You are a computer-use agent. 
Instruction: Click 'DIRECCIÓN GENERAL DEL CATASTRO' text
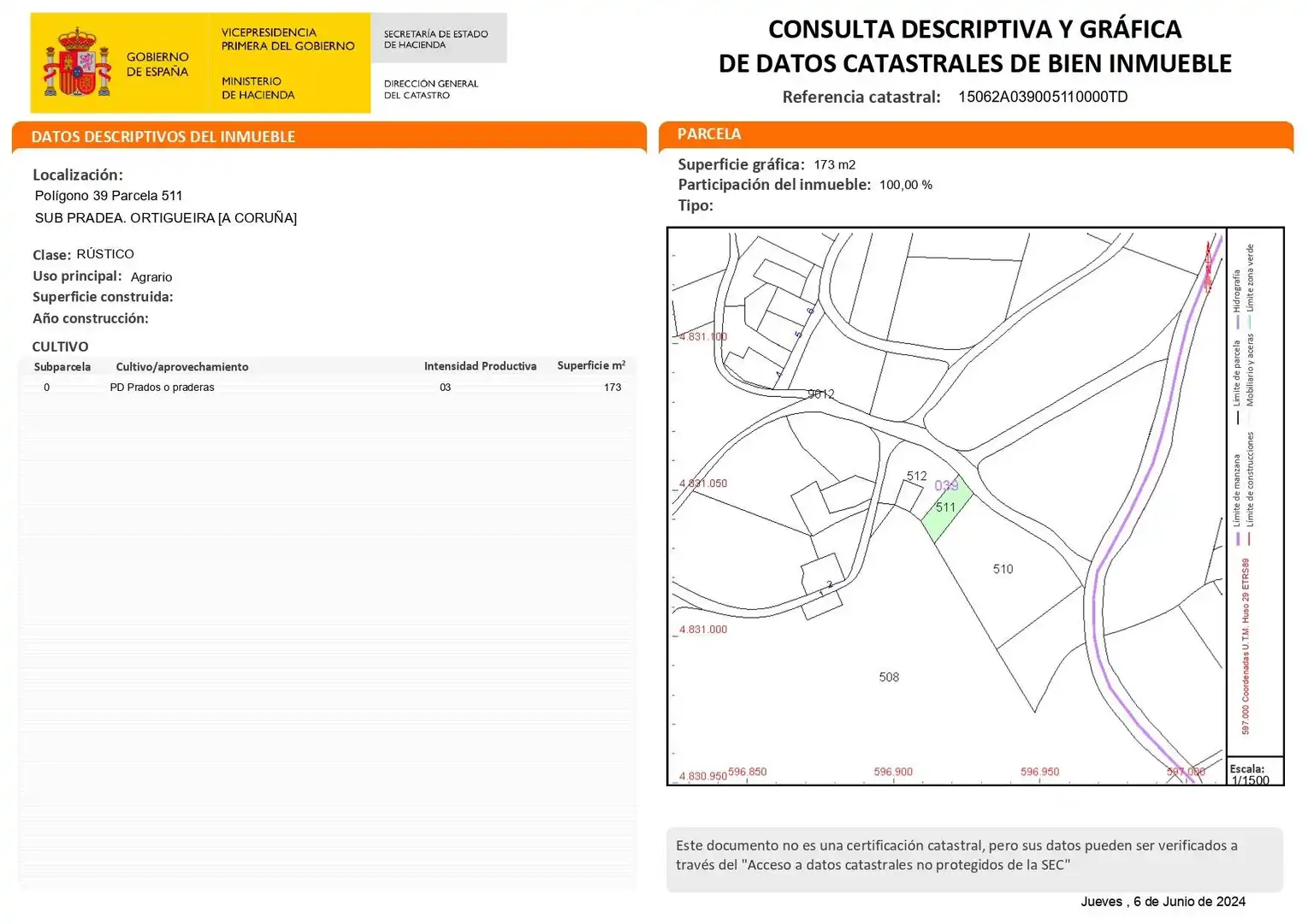pos(430,89)
